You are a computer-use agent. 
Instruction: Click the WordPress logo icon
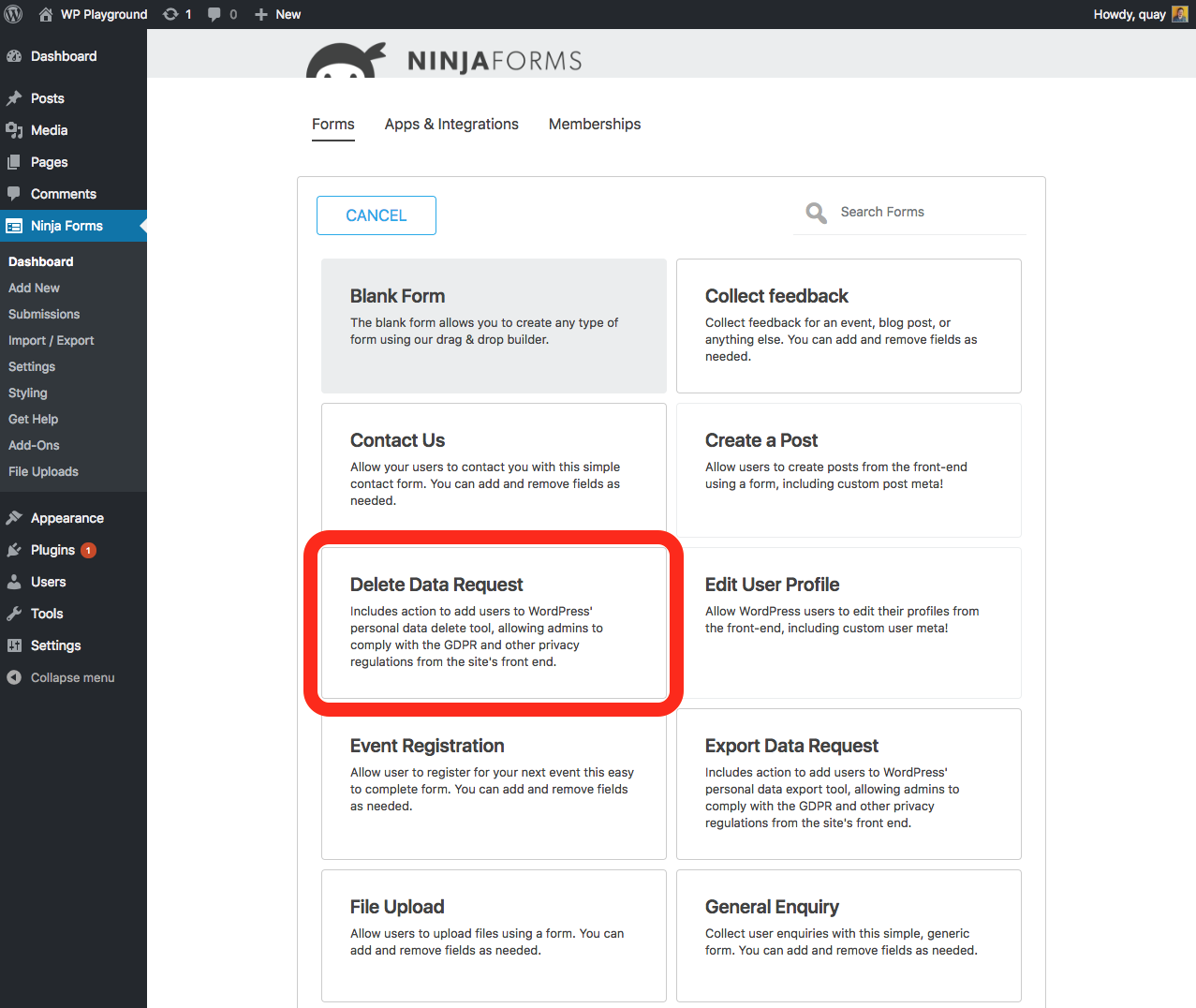[14, 14]
